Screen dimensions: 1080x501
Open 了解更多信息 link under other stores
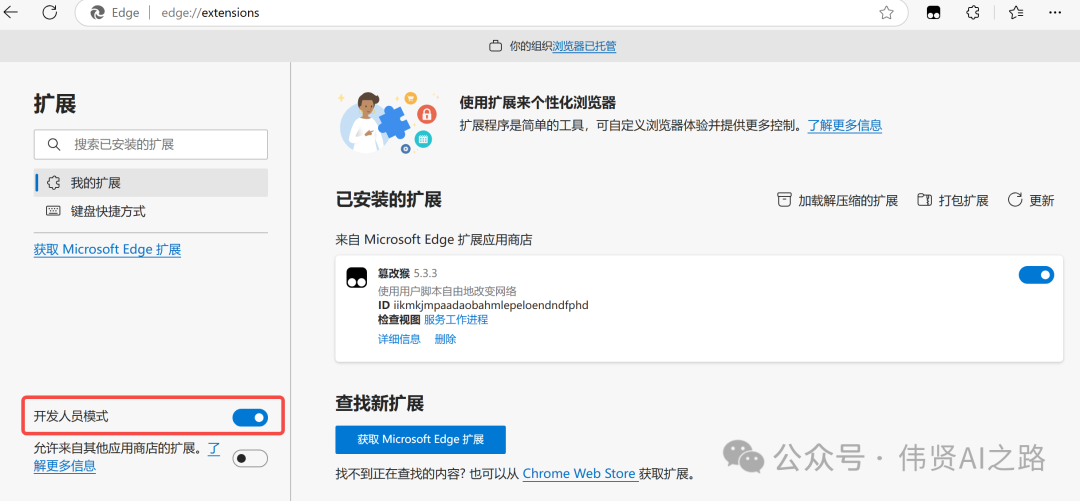coord(65,466)
